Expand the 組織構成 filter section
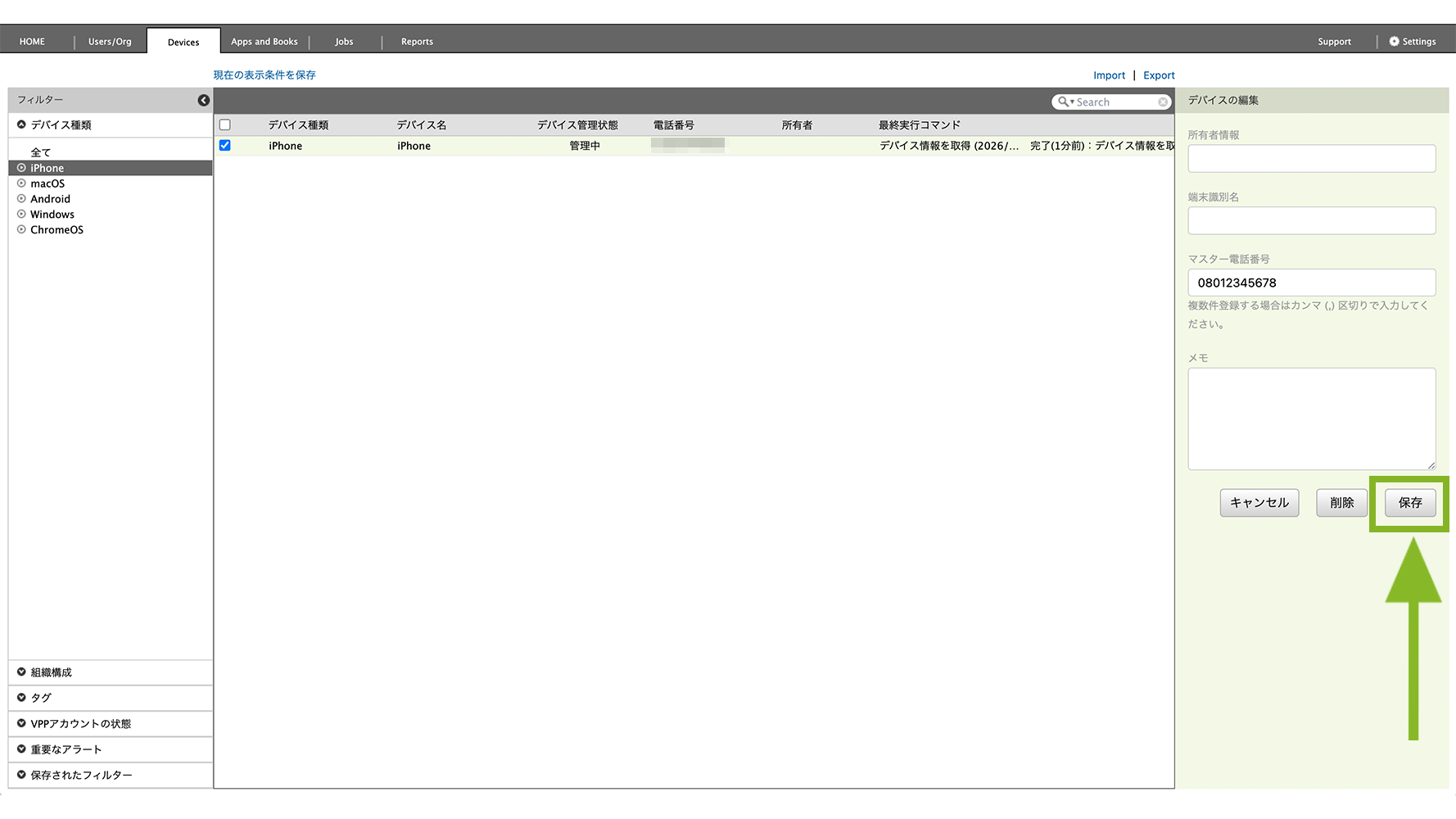This screenshot has width=1456, height=819. (22, 672)
